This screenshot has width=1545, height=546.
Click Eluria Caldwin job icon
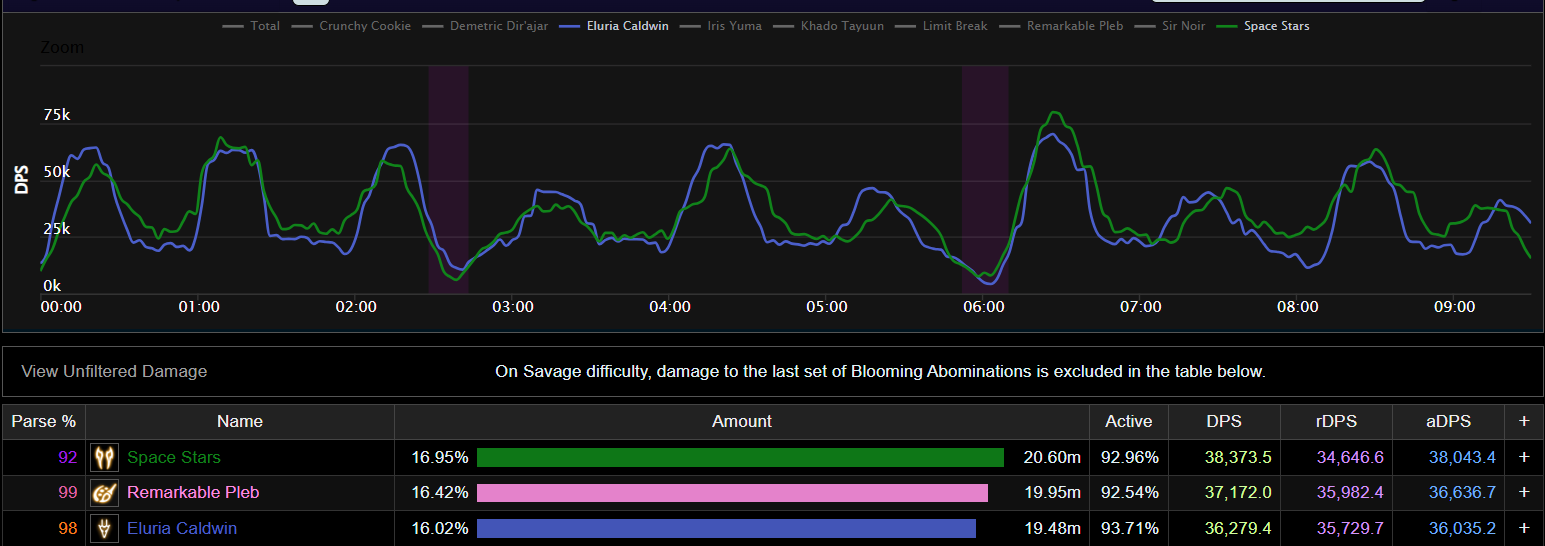[x=104, y=527]
